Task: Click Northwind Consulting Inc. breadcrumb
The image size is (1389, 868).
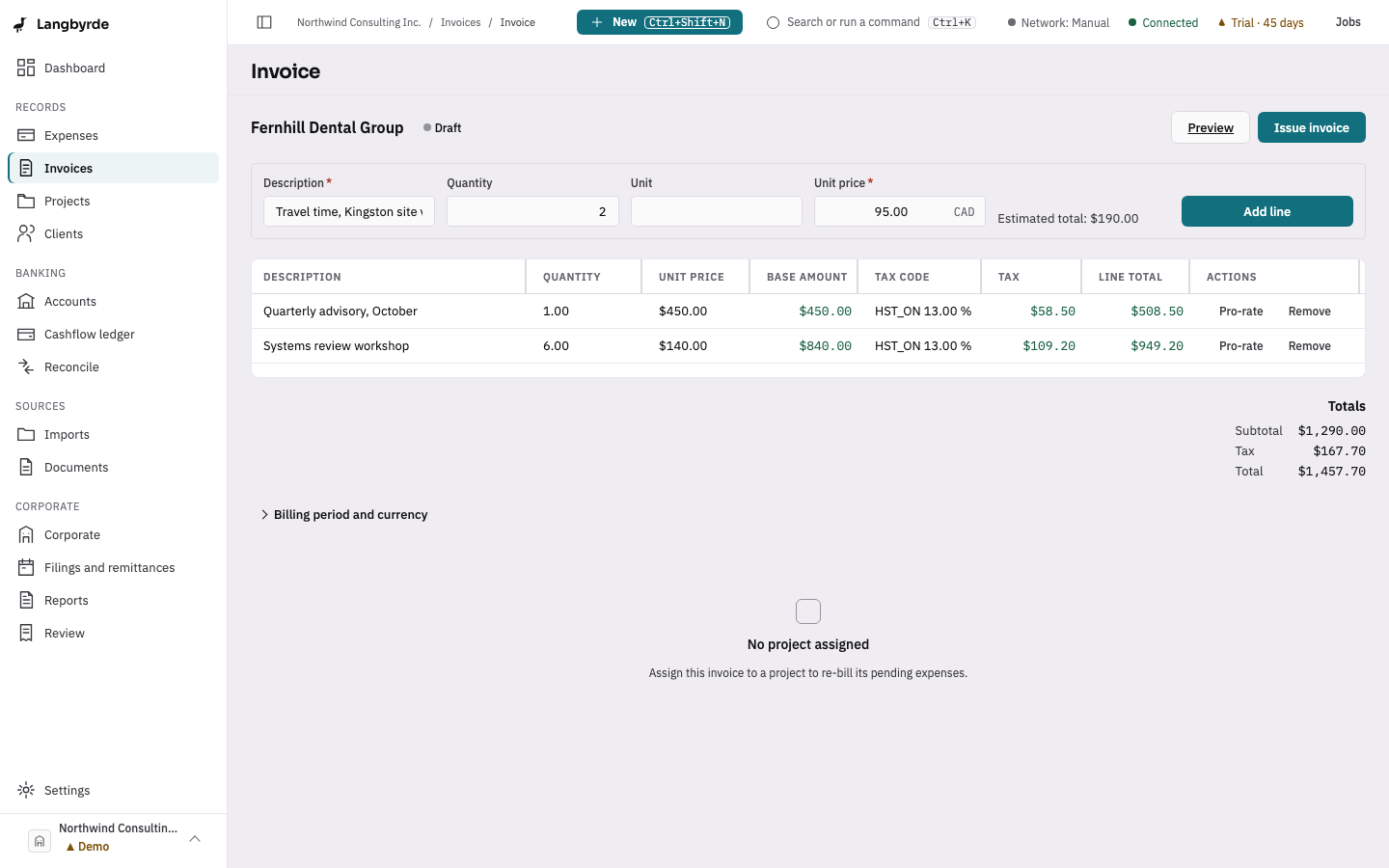Action: [359, 22]
